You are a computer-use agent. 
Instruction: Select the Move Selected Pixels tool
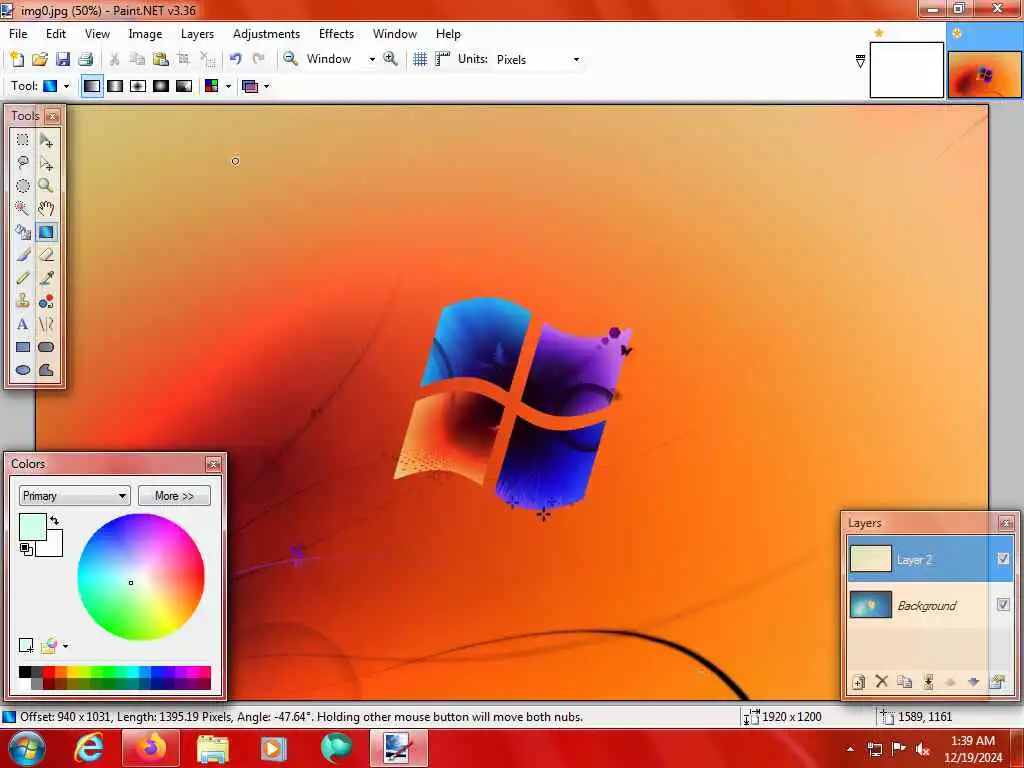[x=46, y=140]
